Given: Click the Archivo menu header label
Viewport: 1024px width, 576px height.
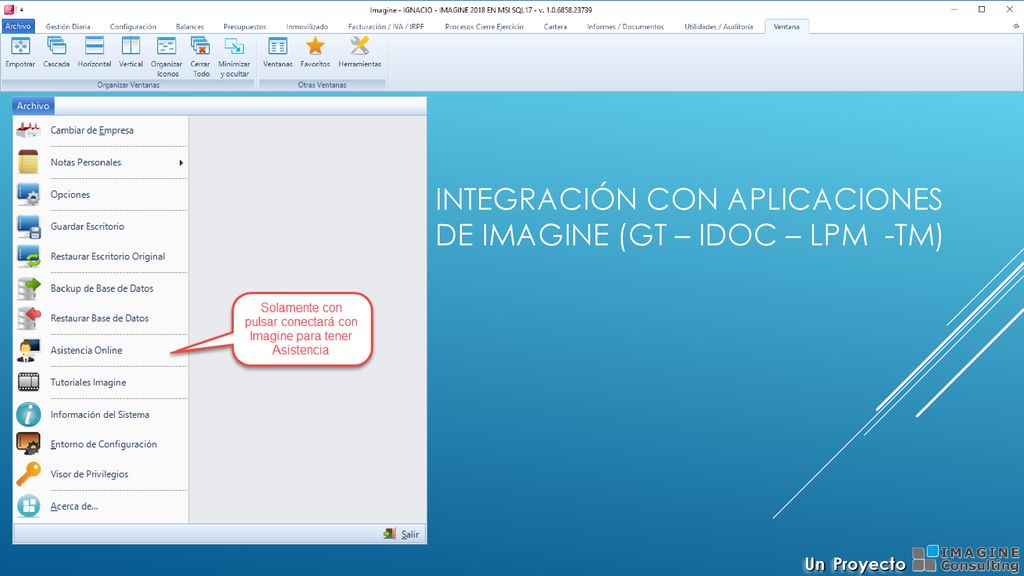Looking at the screenshot, I should point(33,105).
